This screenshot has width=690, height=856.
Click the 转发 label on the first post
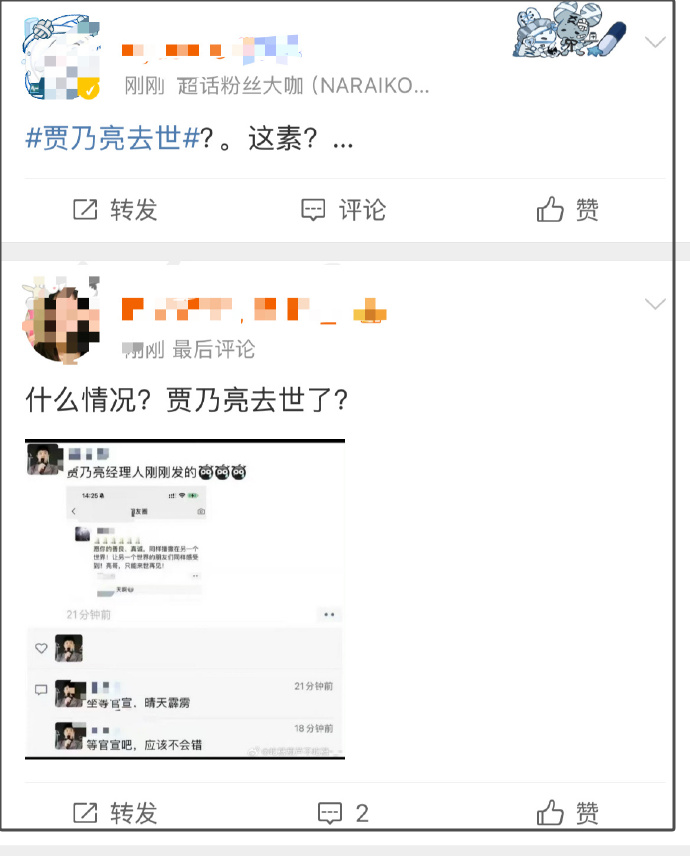134,210
